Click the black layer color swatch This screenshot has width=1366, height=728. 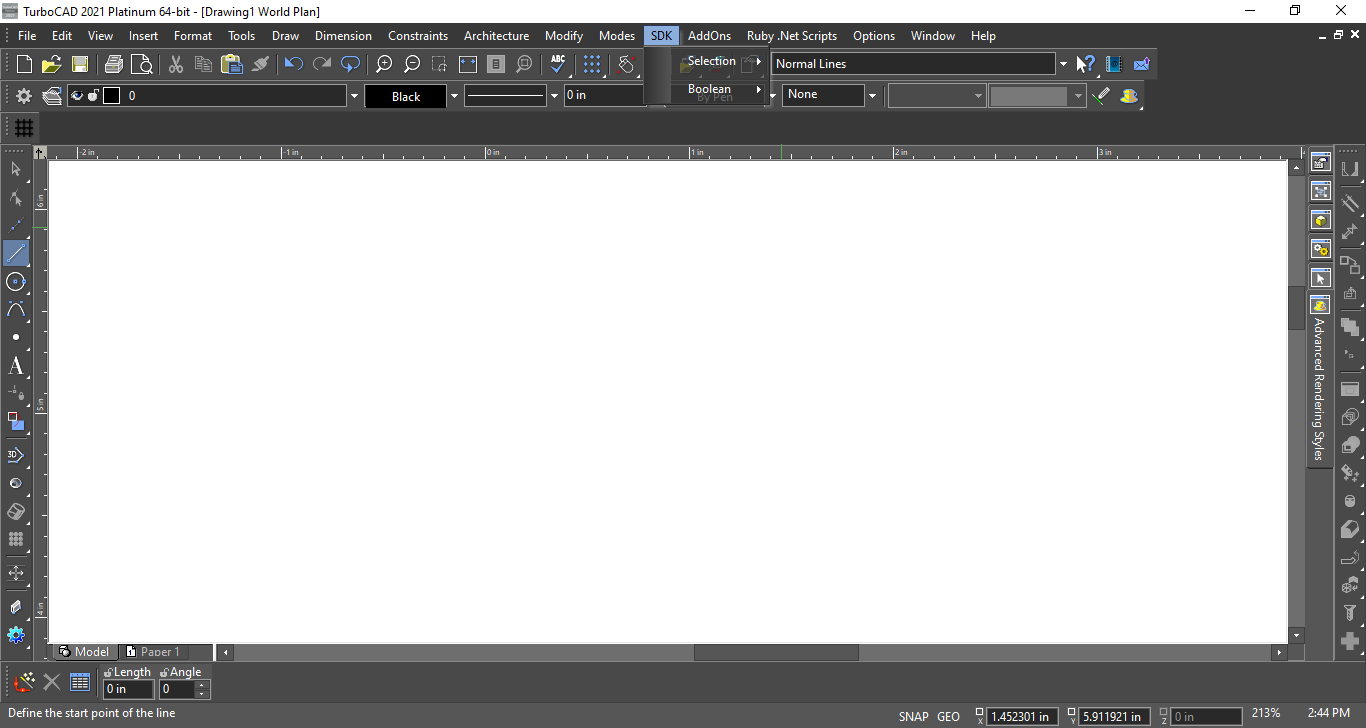(111, 96)
